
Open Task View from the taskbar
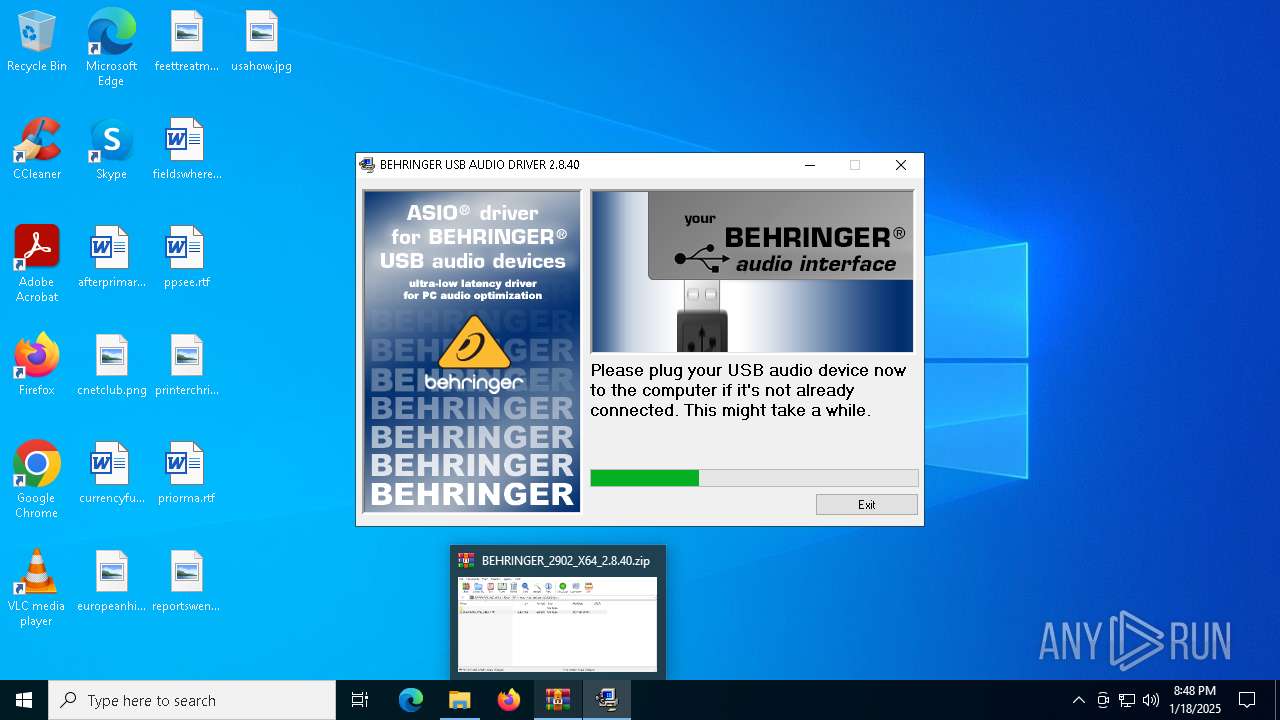[360, 700]
